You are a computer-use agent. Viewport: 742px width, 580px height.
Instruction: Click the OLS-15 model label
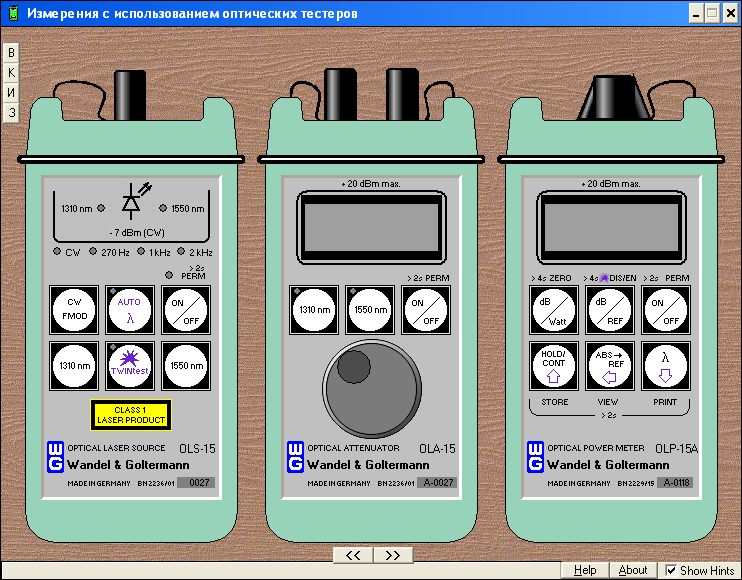click(x=197, y=448)
